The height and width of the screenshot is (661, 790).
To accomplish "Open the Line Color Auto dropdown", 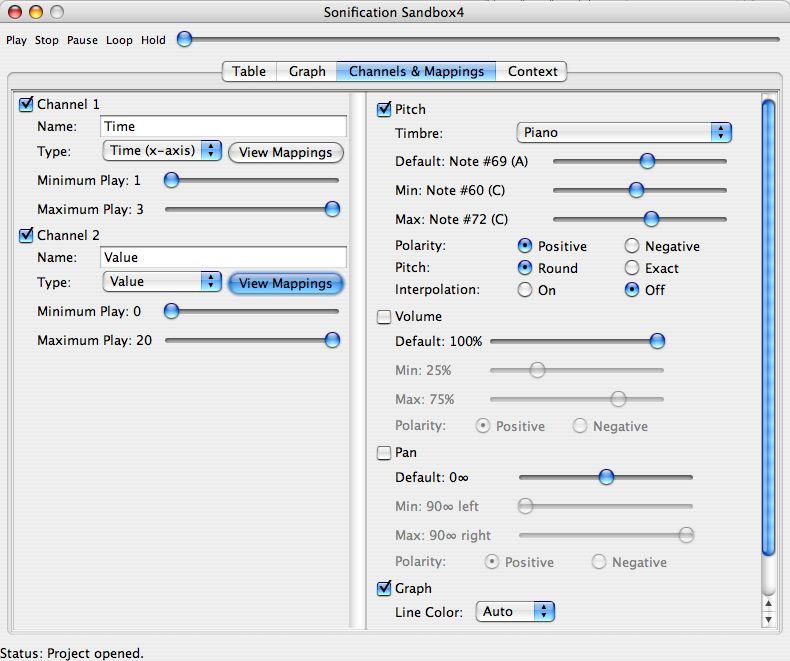I will click(x=515, y=612).
